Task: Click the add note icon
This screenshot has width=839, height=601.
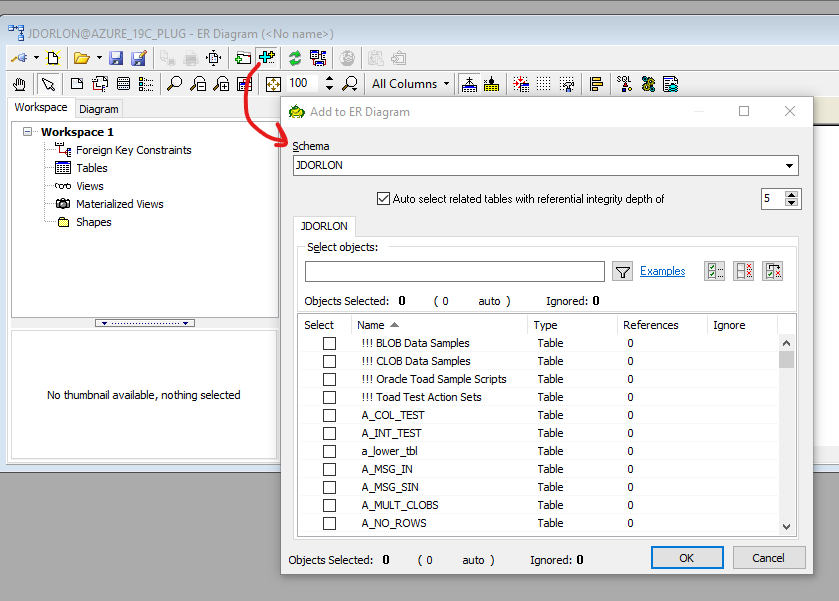Action: [77, 84]
